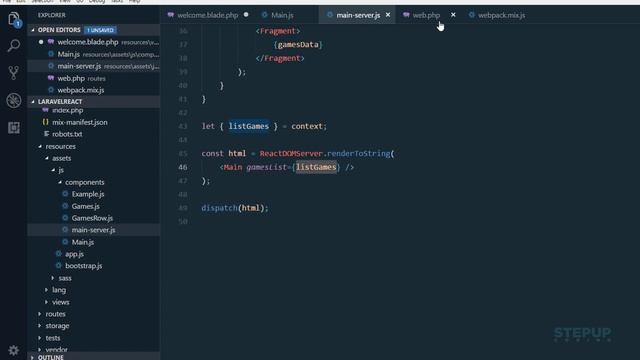Viewport: 640px width, 360px height.
Task: Click listGames on the let line
Action: 249,126
